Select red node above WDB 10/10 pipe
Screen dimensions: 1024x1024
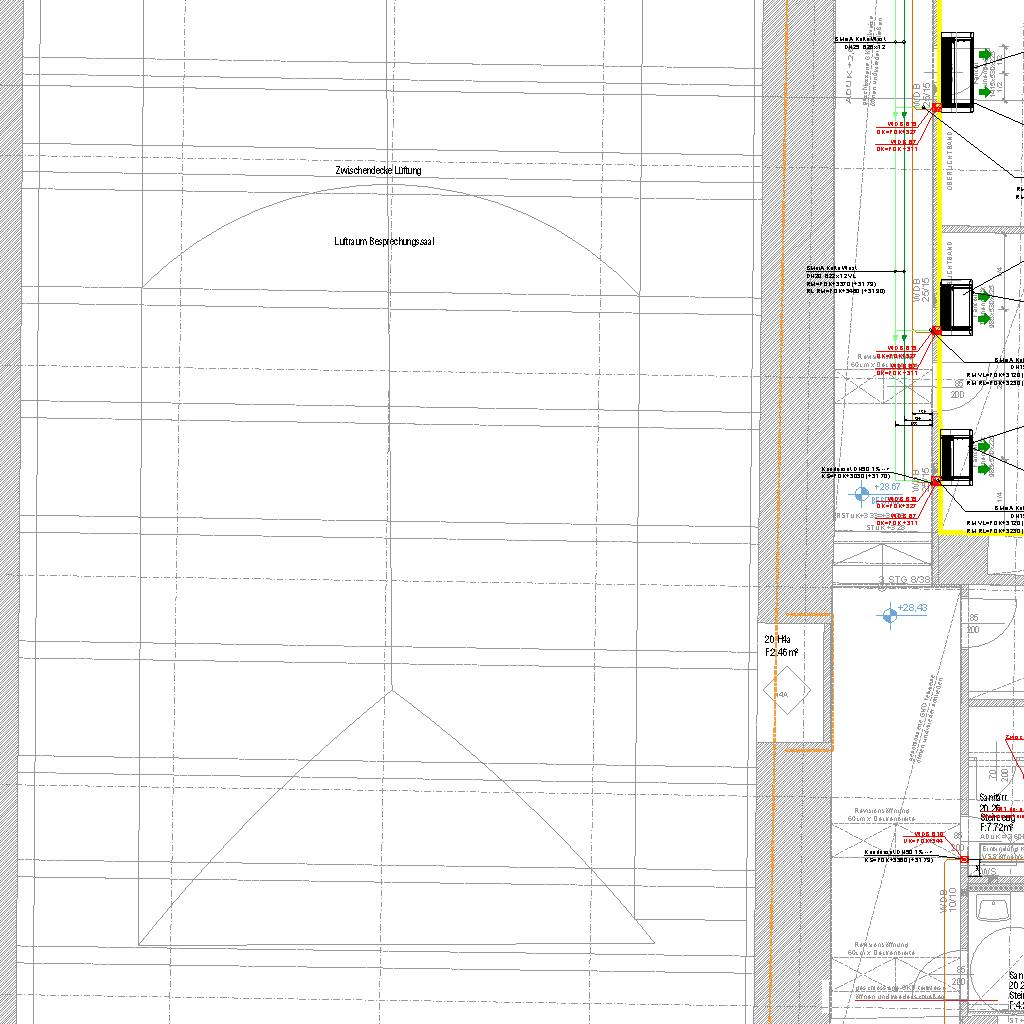pyautogui.click(x=964, y=859)
